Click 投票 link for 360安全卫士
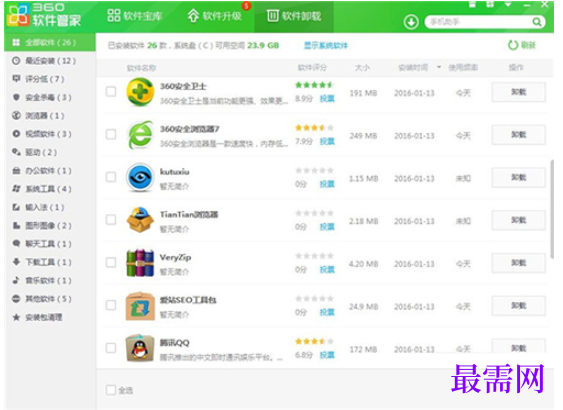The height and width of the screenshot is (410, 563). [327, 99]
